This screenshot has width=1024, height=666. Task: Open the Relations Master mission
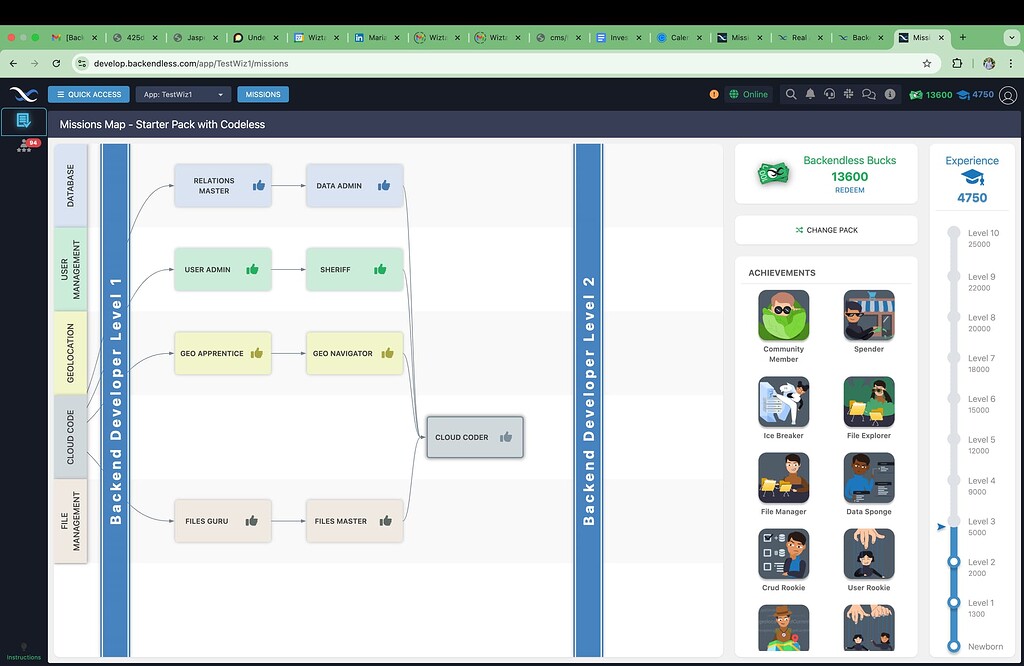223,185
